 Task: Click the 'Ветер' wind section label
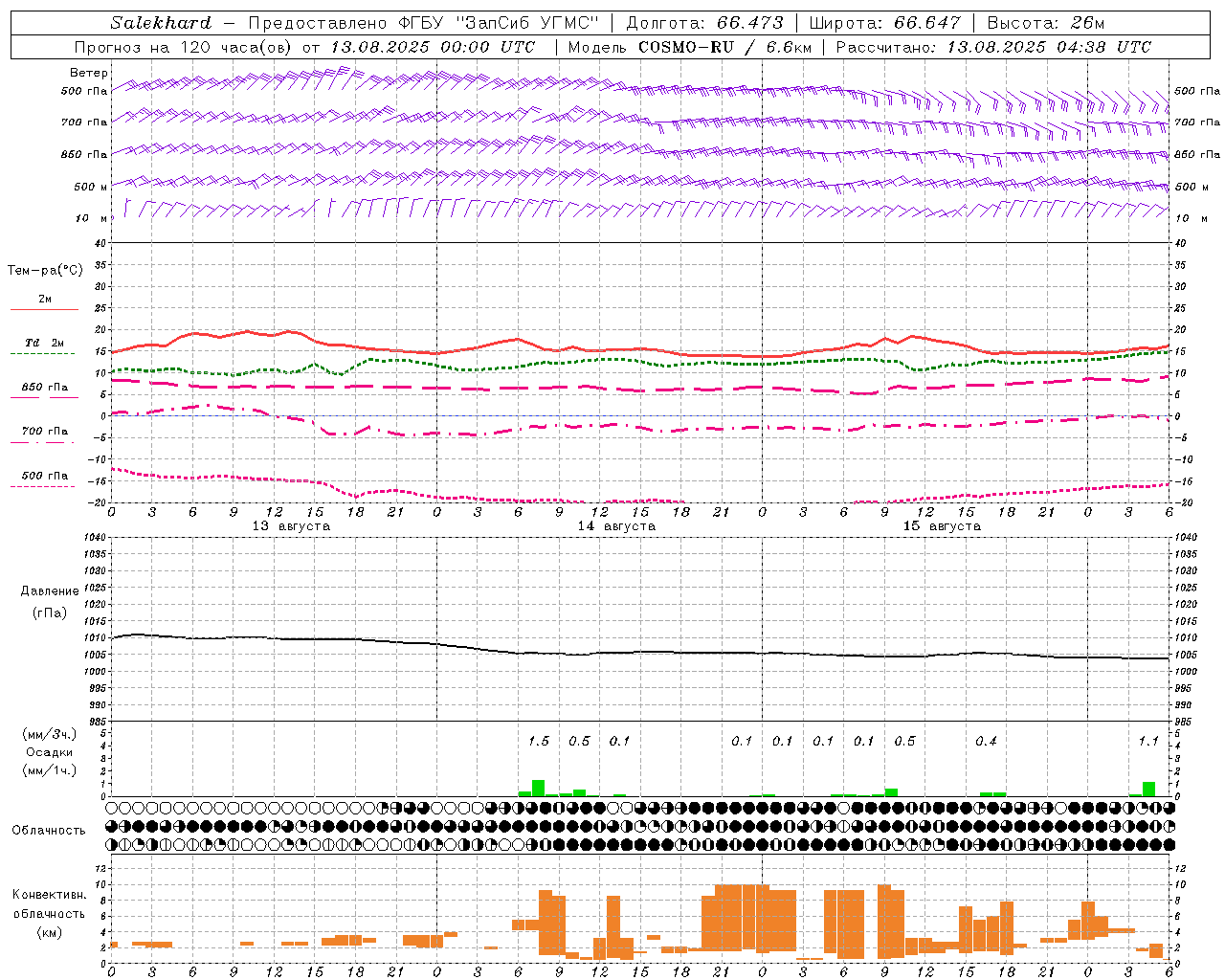(x=89, y=73)
